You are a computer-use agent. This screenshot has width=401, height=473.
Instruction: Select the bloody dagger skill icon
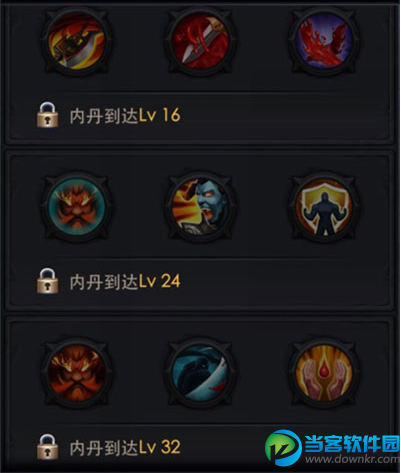pyautogui.click(x=200, y=41)
